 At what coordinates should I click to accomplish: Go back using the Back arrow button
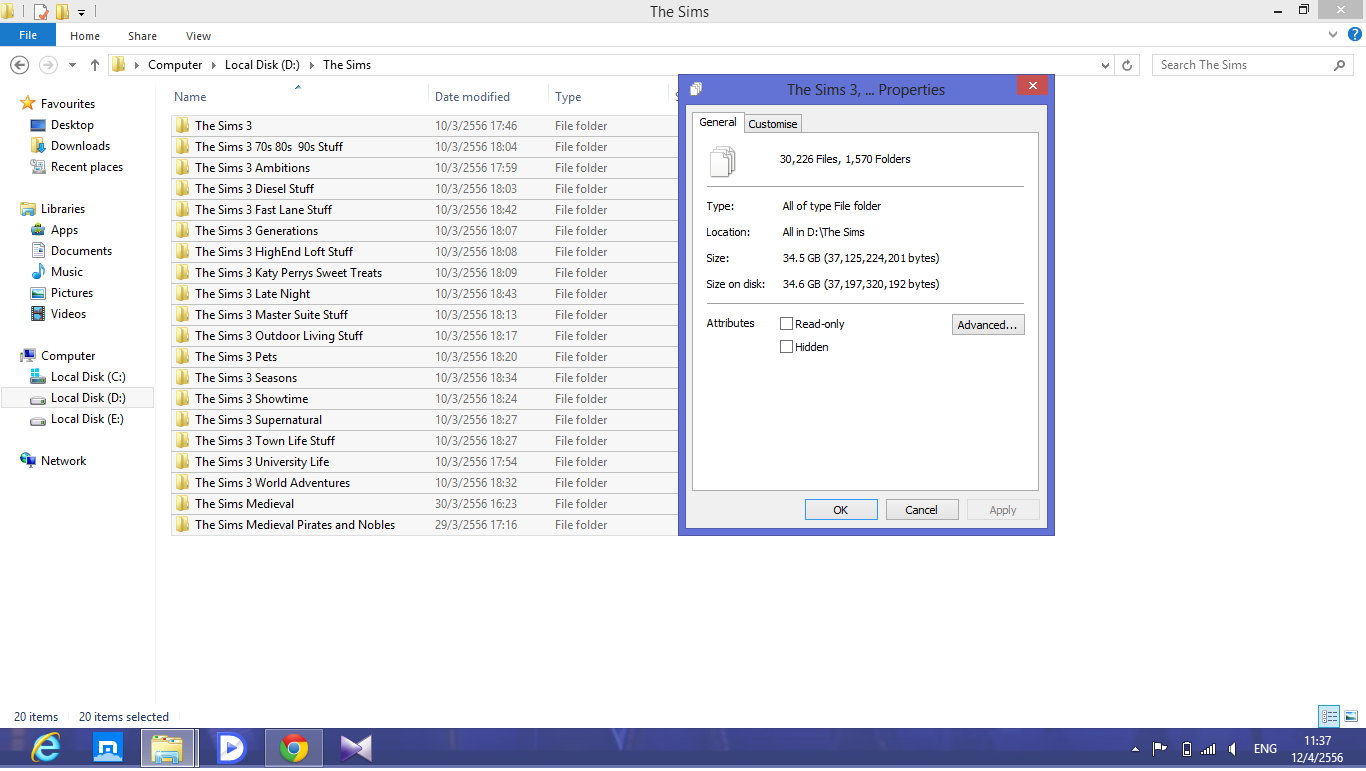pos(19,65)
